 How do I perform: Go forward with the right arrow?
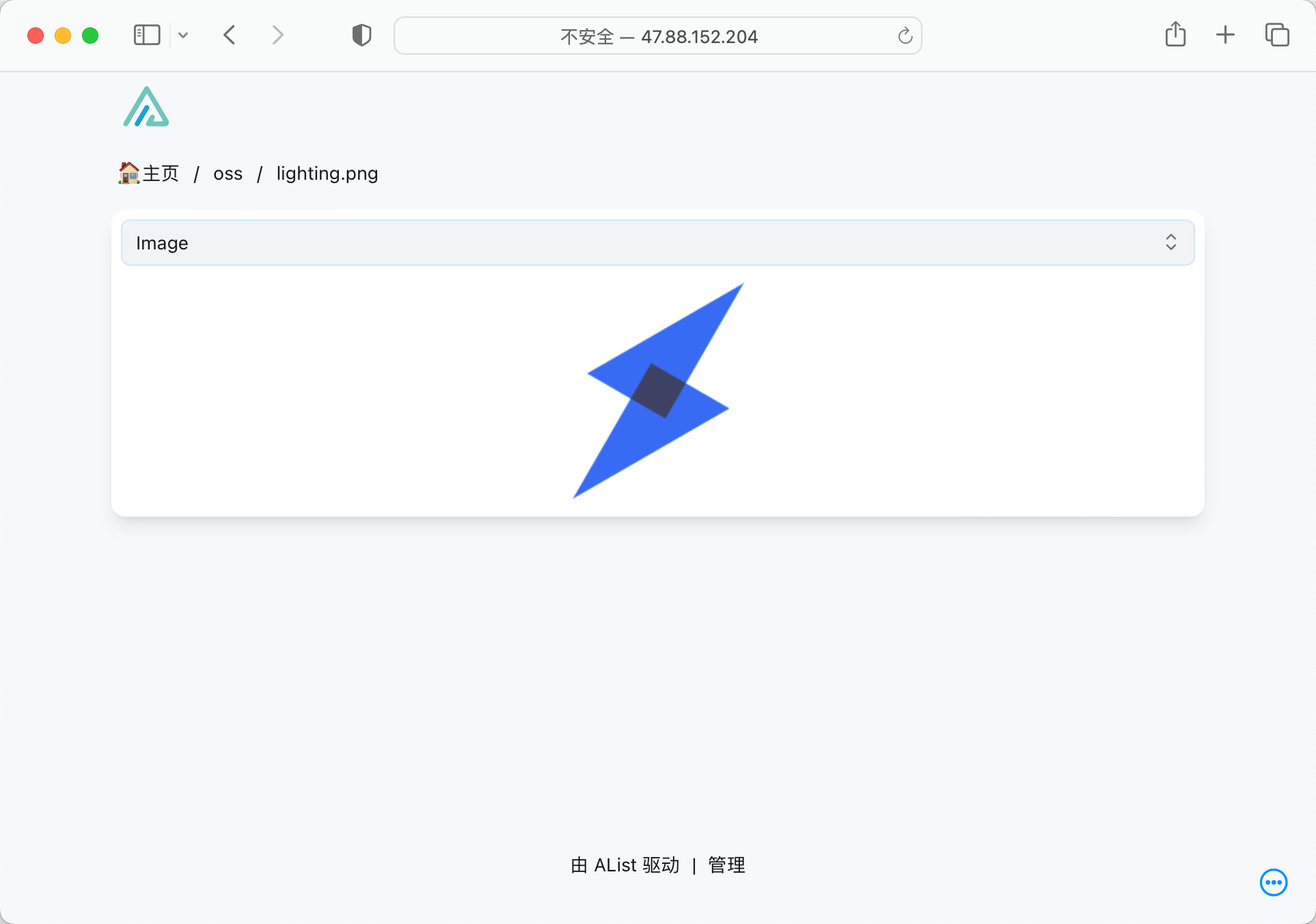click(277, 35)
